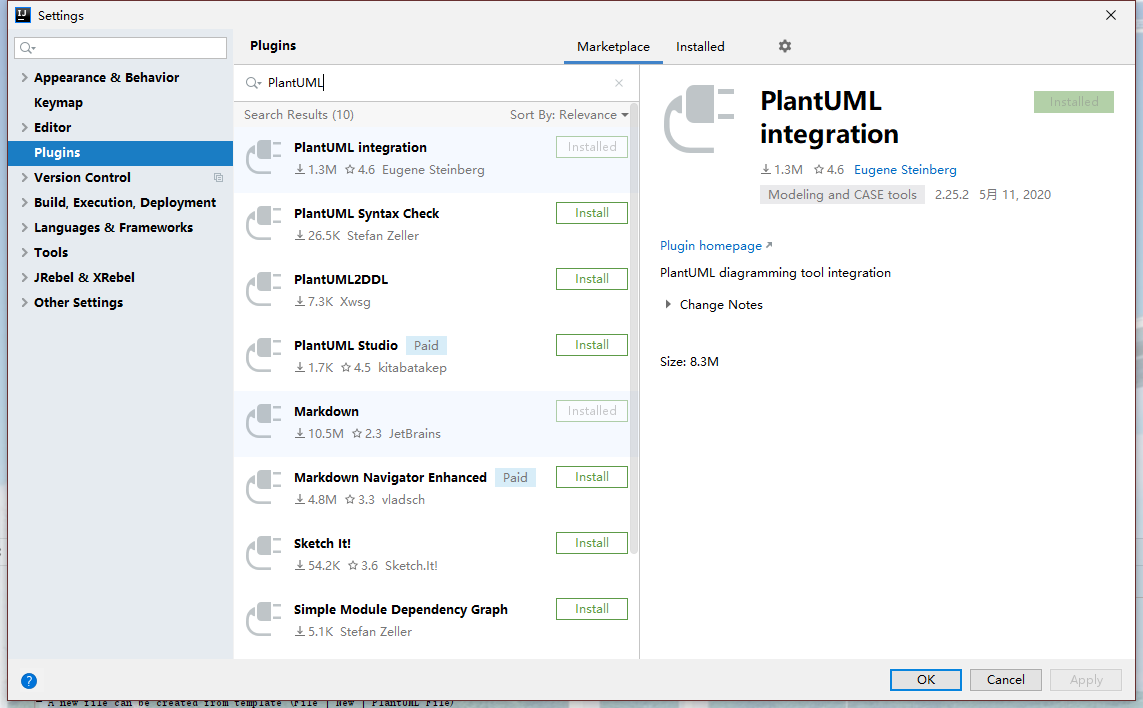Switch to the Installed tab
The image size is (1143, 708).
point(700,47)
